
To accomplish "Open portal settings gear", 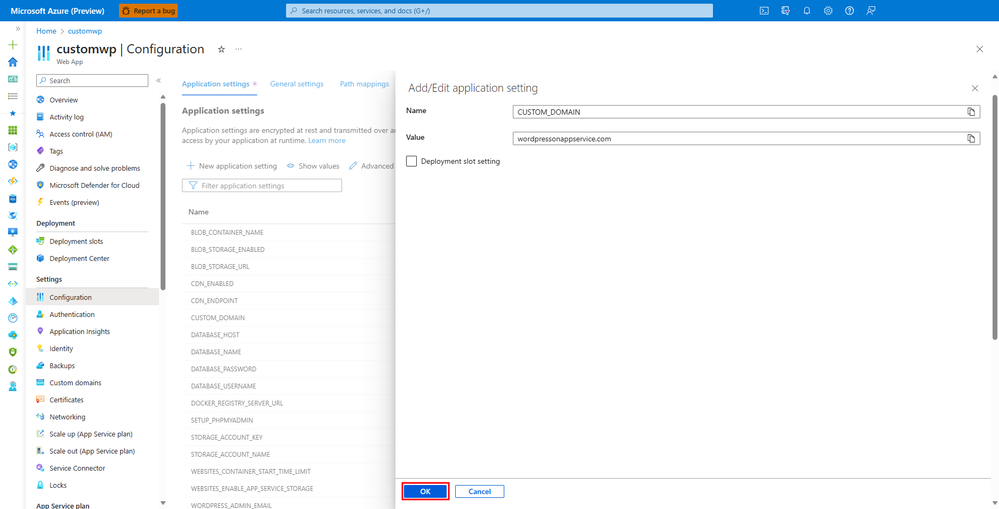I will click(x=828, y=11).
